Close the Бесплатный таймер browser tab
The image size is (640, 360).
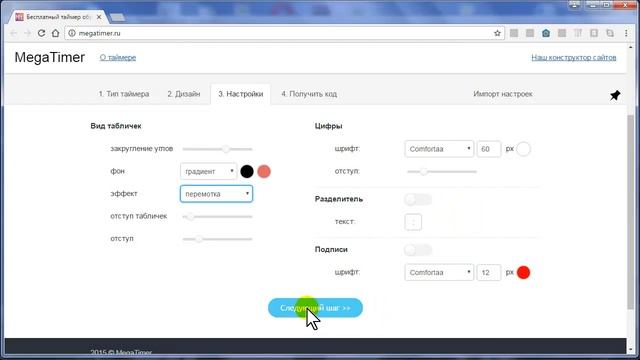coord(99,17)
